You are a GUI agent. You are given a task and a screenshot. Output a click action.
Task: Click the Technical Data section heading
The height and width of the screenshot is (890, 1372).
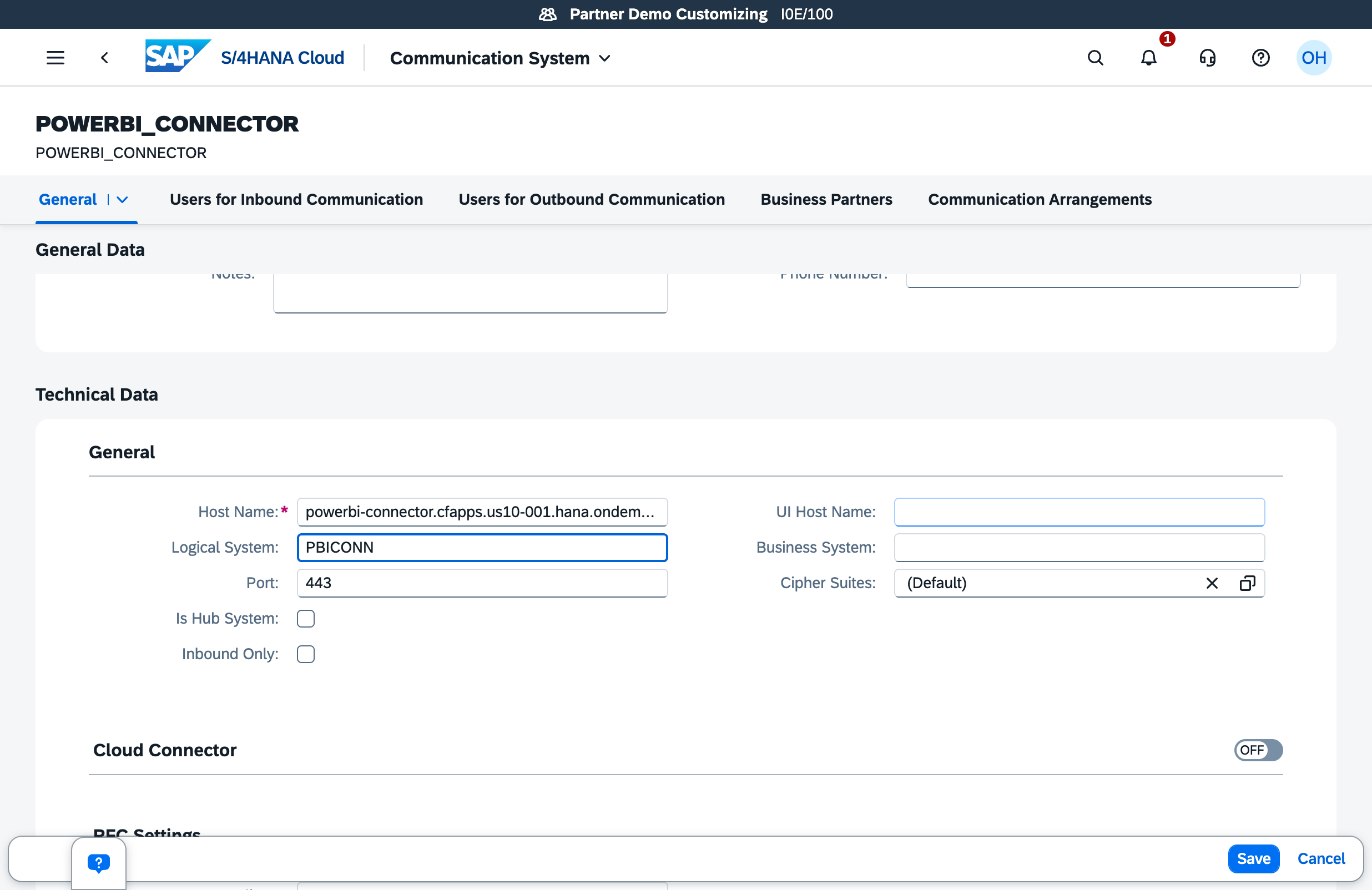97,395
